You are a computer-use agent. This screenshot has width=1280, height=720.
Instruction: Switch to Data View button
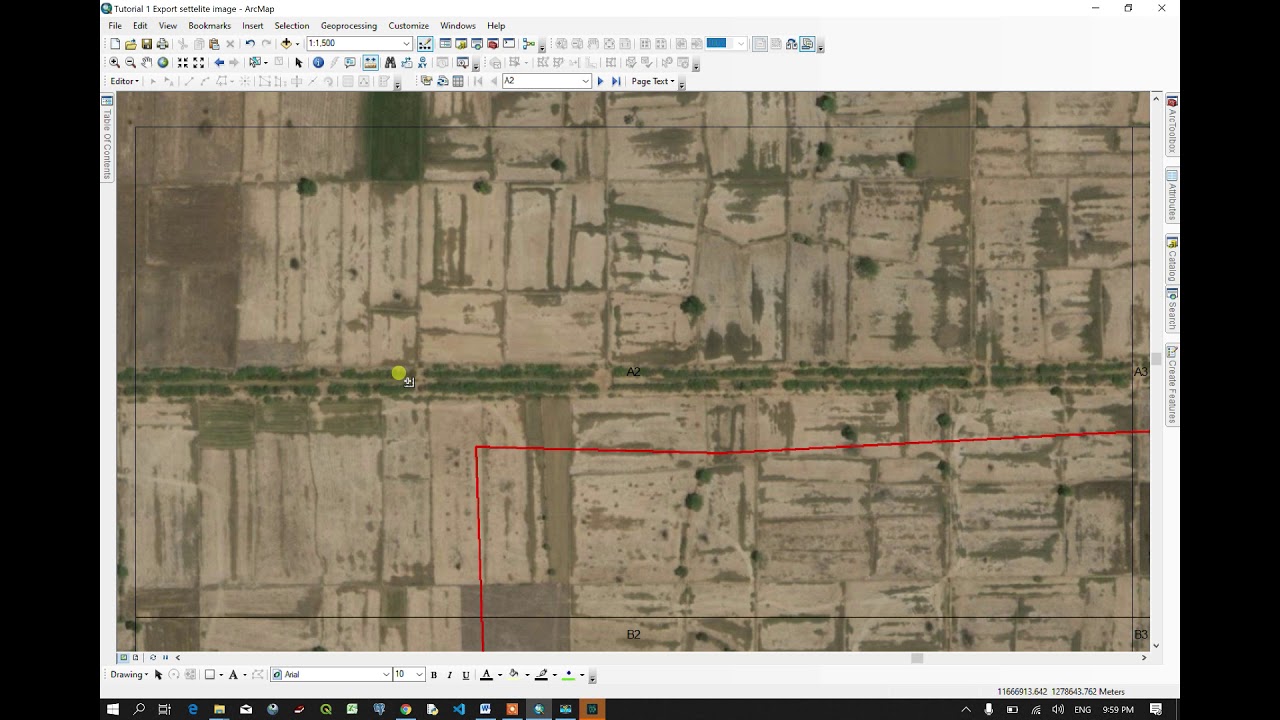[124, 657]
